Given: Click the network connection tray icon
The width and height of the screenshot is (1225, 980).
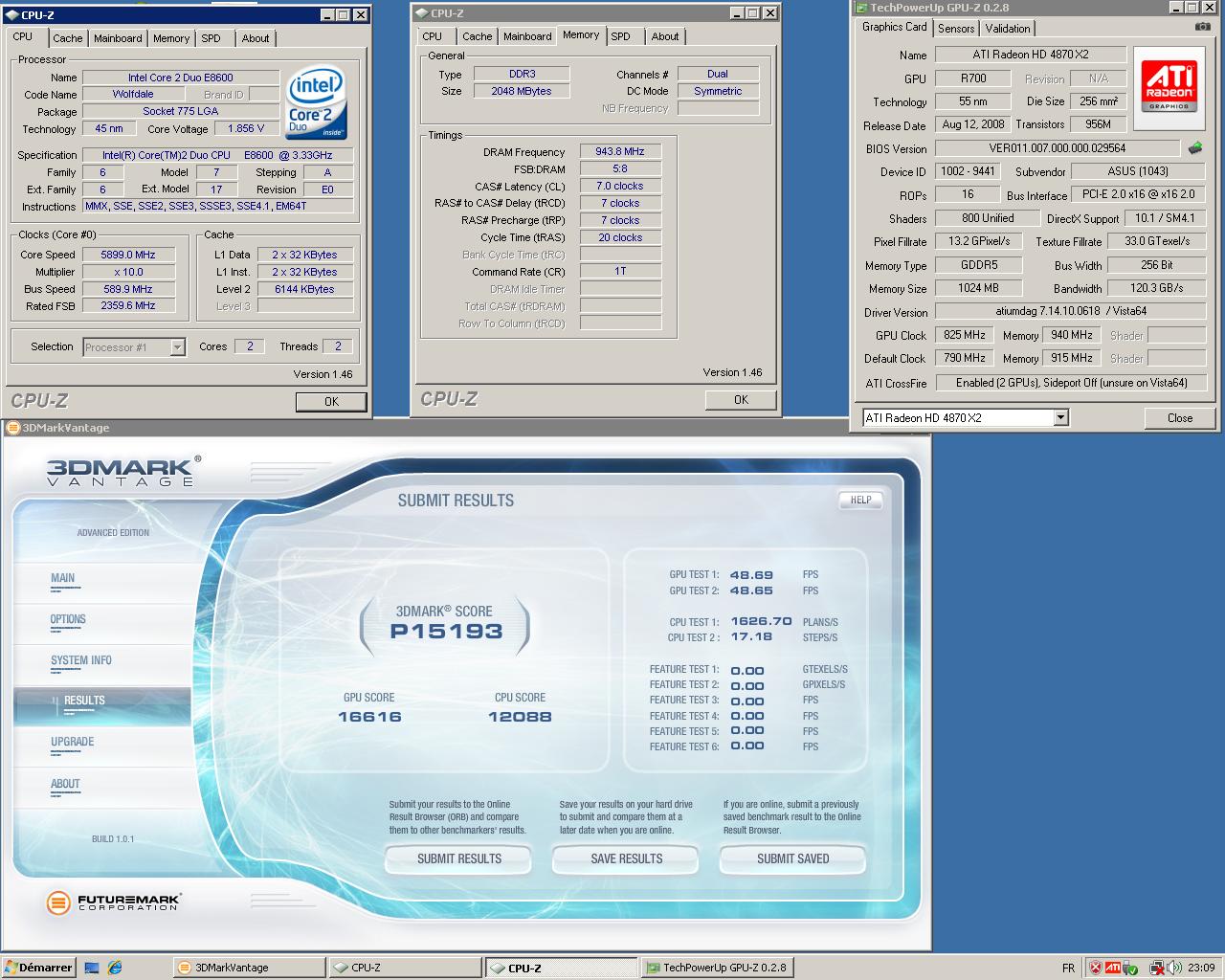Looking at the screenshot, I should pos(1156,969).
